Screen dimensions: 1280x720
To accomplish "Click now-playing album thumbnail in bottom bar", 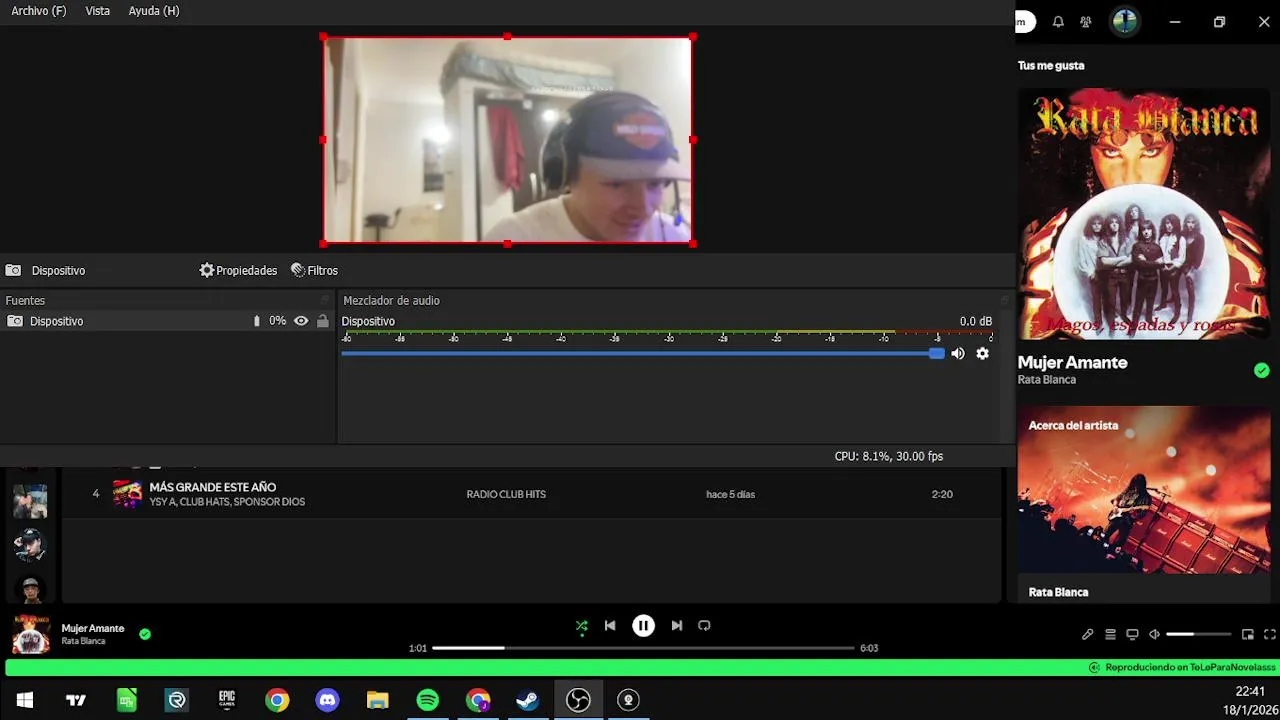I will [x=31, y=634].
